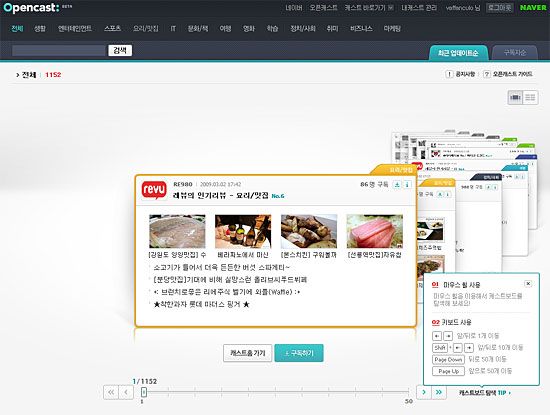Click the 로그아웃 button
550x415 pixels.
500,8
